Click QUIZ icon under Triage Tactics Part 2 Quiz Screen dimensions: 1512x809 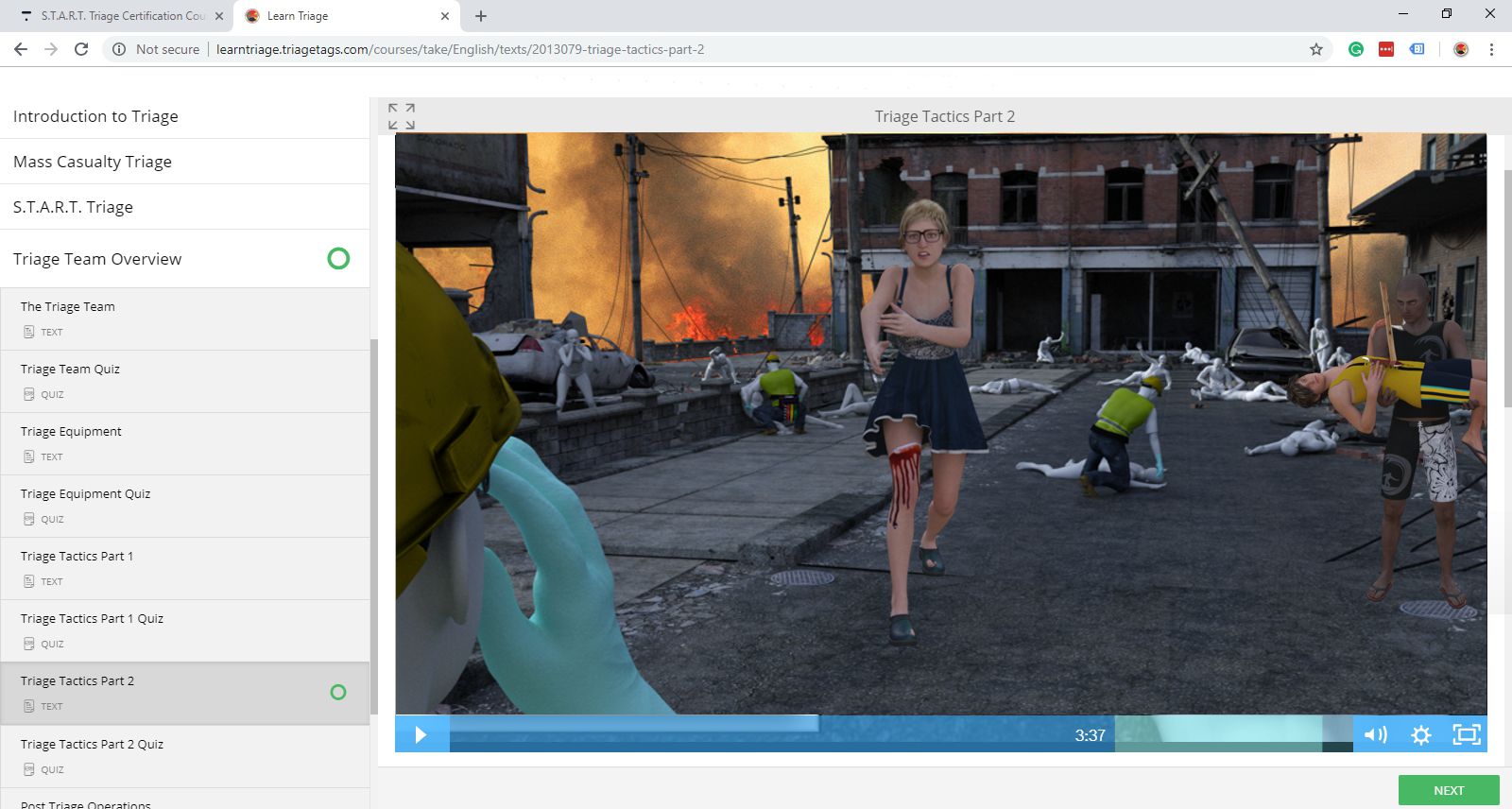(x=28, y=769)
